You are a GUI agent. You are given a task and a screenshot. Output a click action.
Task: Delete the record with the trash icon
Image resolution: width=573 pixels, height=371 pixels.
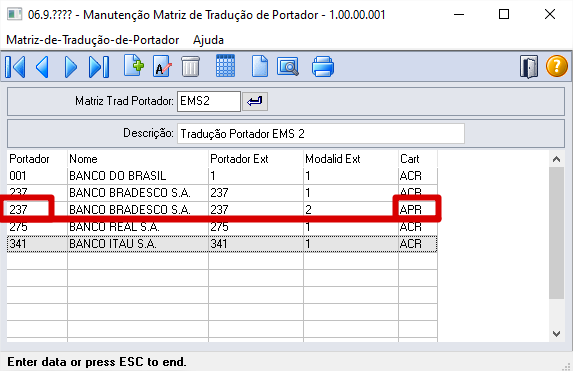tap(190, 67)
